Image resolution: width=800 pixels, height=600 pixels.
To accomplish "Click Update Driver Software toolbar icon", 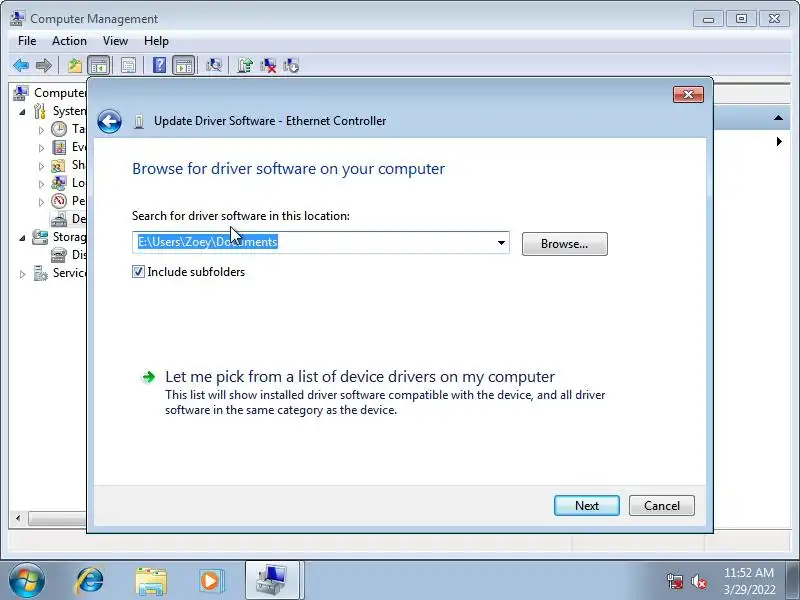I will click(x=245, y=65).
